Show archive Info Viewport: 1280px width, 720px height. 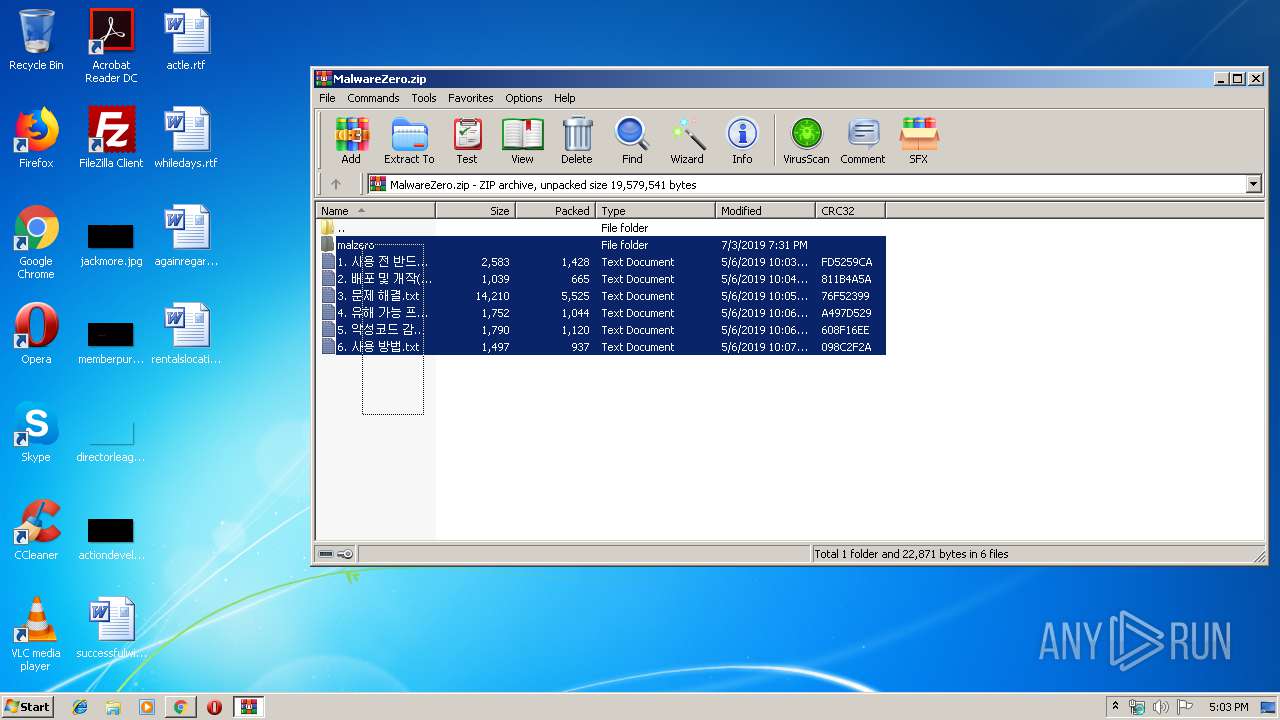click(742, 140)
